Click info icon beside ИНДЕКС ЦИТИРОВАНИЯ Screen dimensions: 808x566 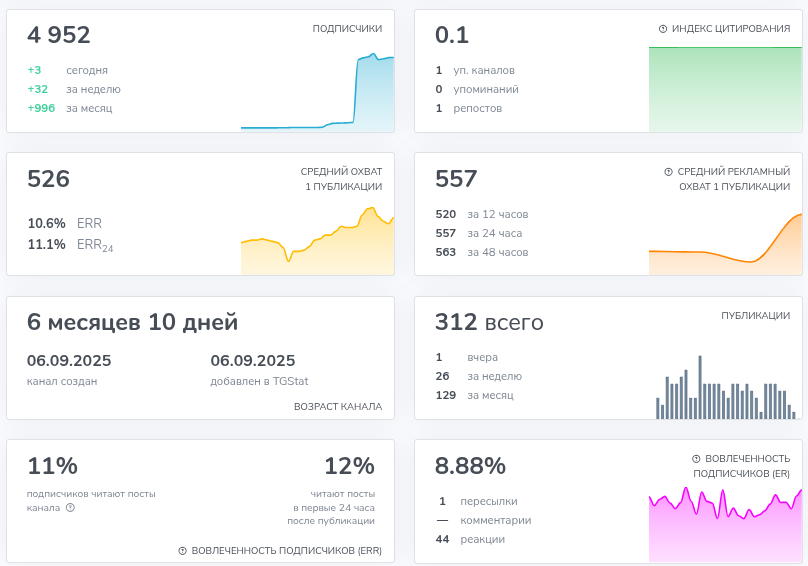pyautogui.click(x=663, y=29)
